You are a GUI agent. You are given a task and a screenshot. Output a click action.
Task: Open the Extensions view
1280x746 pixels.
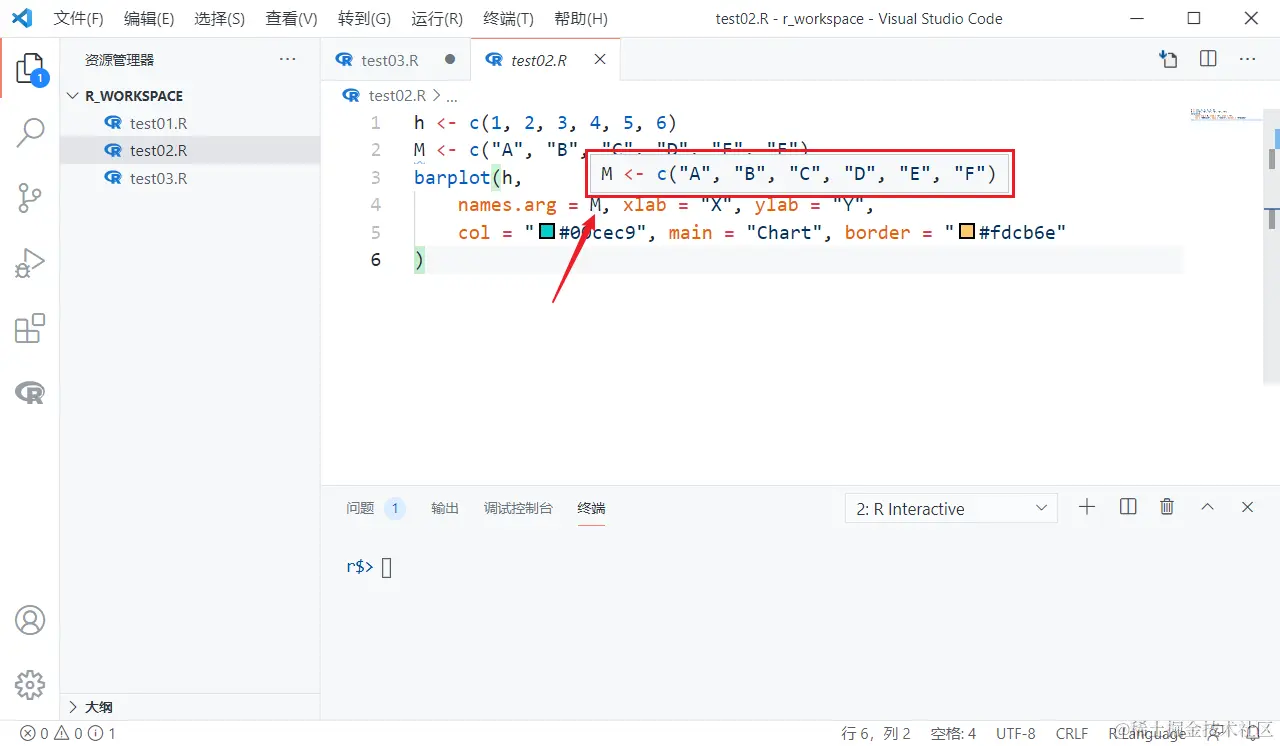[30, 328]
